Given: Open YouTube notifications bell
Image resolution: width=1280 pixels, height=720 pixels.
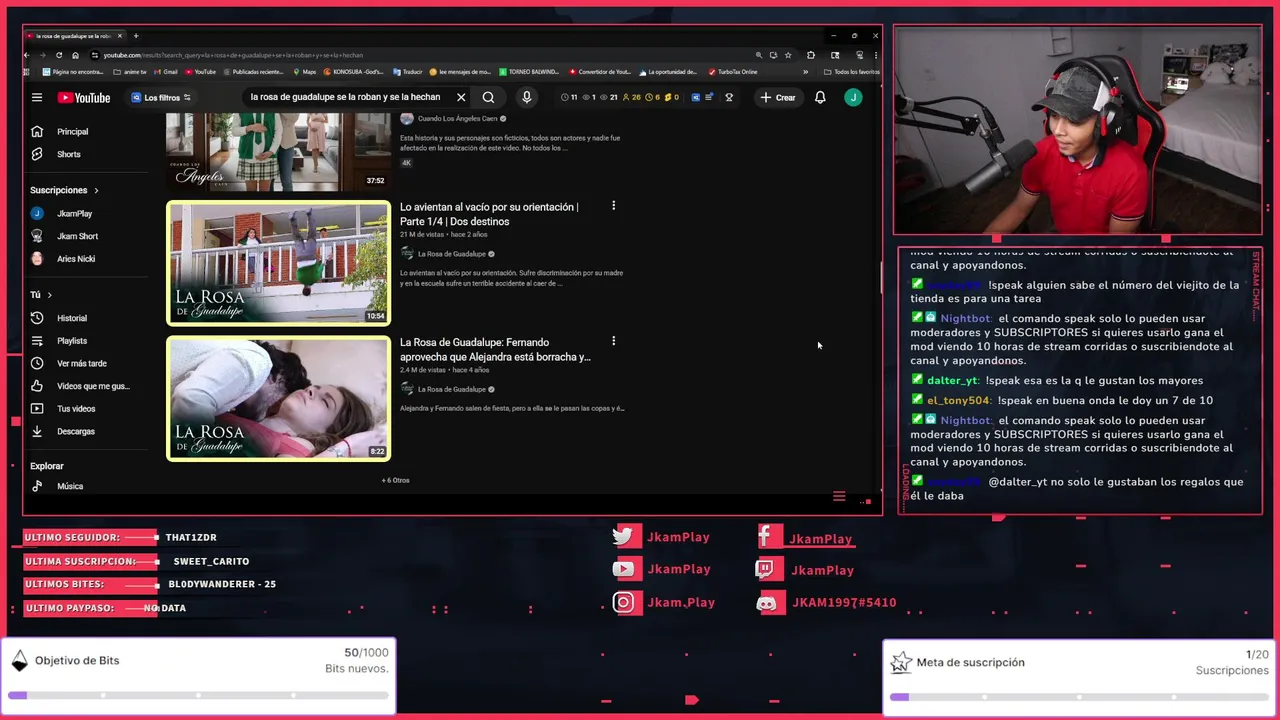Looking at the screenshot, I should [820, 98].
